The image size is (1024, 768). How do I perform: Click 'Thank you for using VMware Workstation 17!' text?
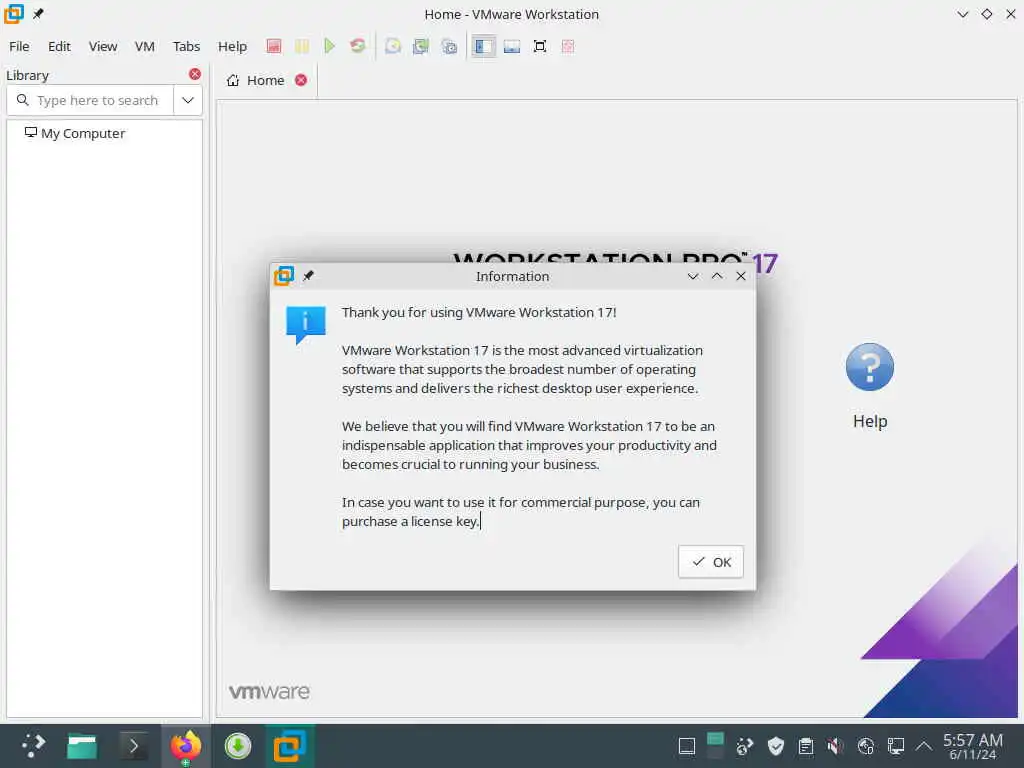coord(479,312)
